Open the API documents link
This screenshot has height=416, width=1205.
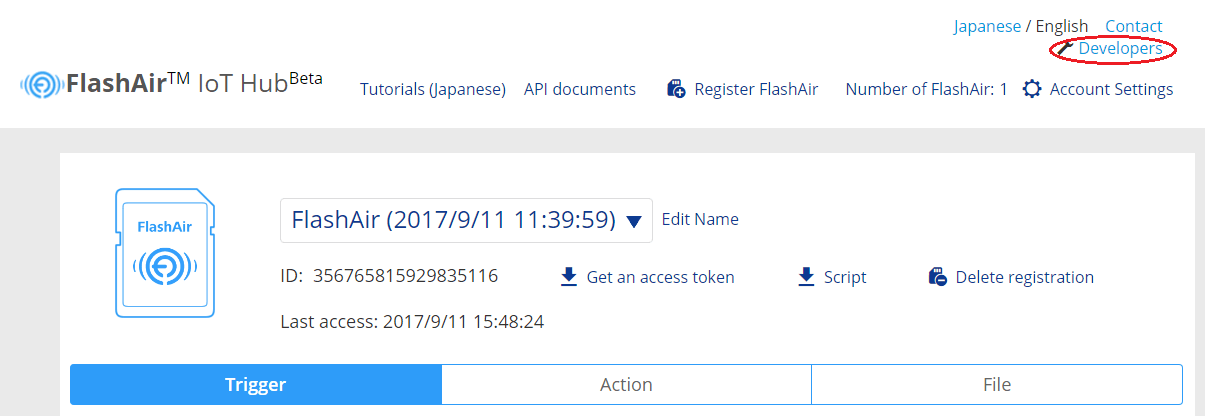(580, 89)
